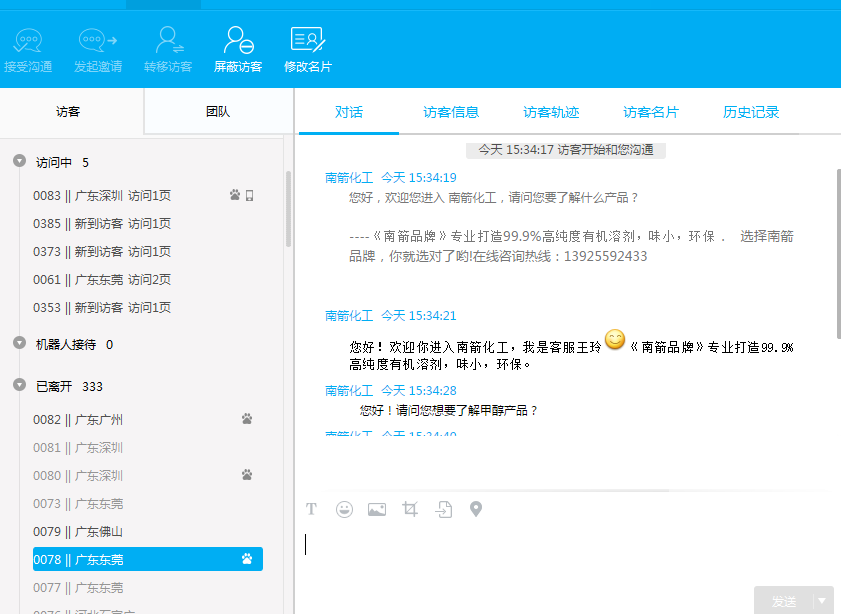Switch to the 团队 tab
This screenshot has width=841, height=614.
[218, 112]
